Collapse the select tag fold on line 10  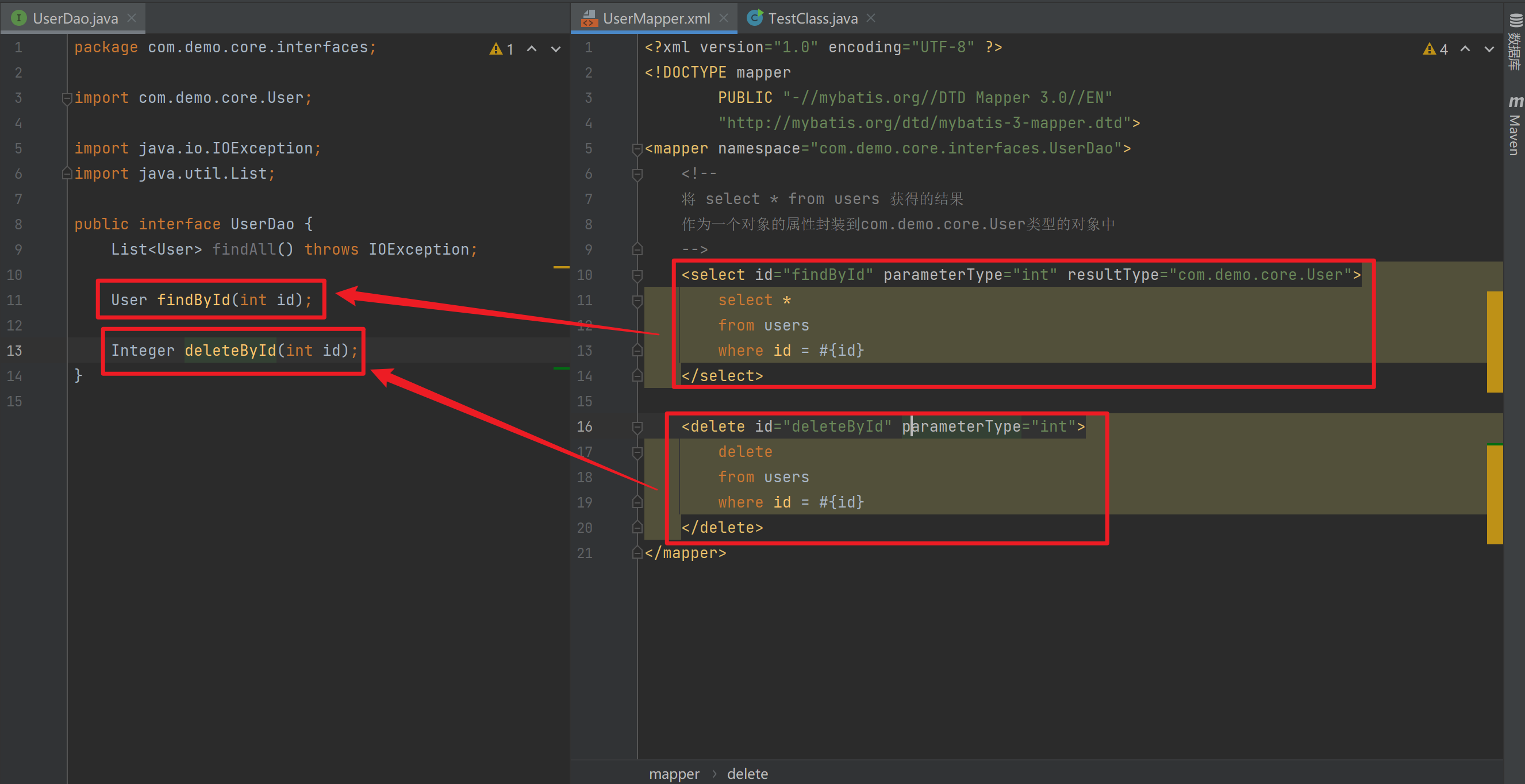point(637,275)
